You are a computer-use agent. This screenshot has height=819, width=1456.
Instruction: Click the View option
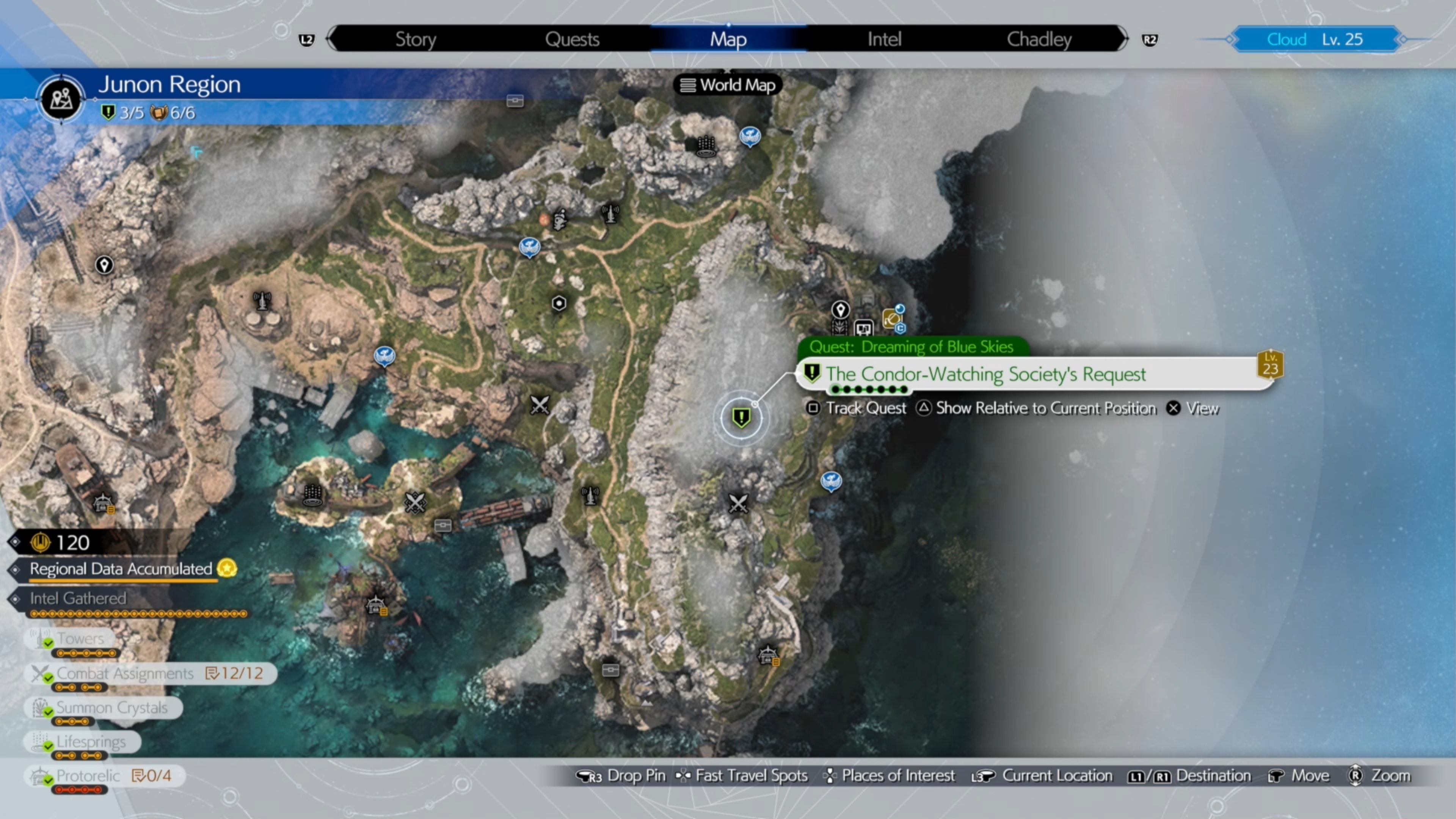(1192, 408)
